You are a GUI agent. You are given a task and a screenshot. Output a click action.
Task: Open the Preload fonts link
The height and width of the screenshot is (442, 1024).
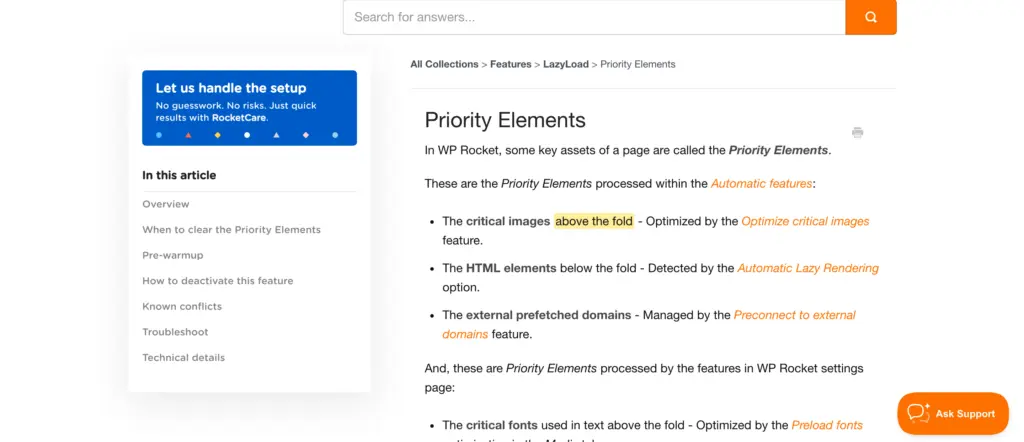(827, 425)
